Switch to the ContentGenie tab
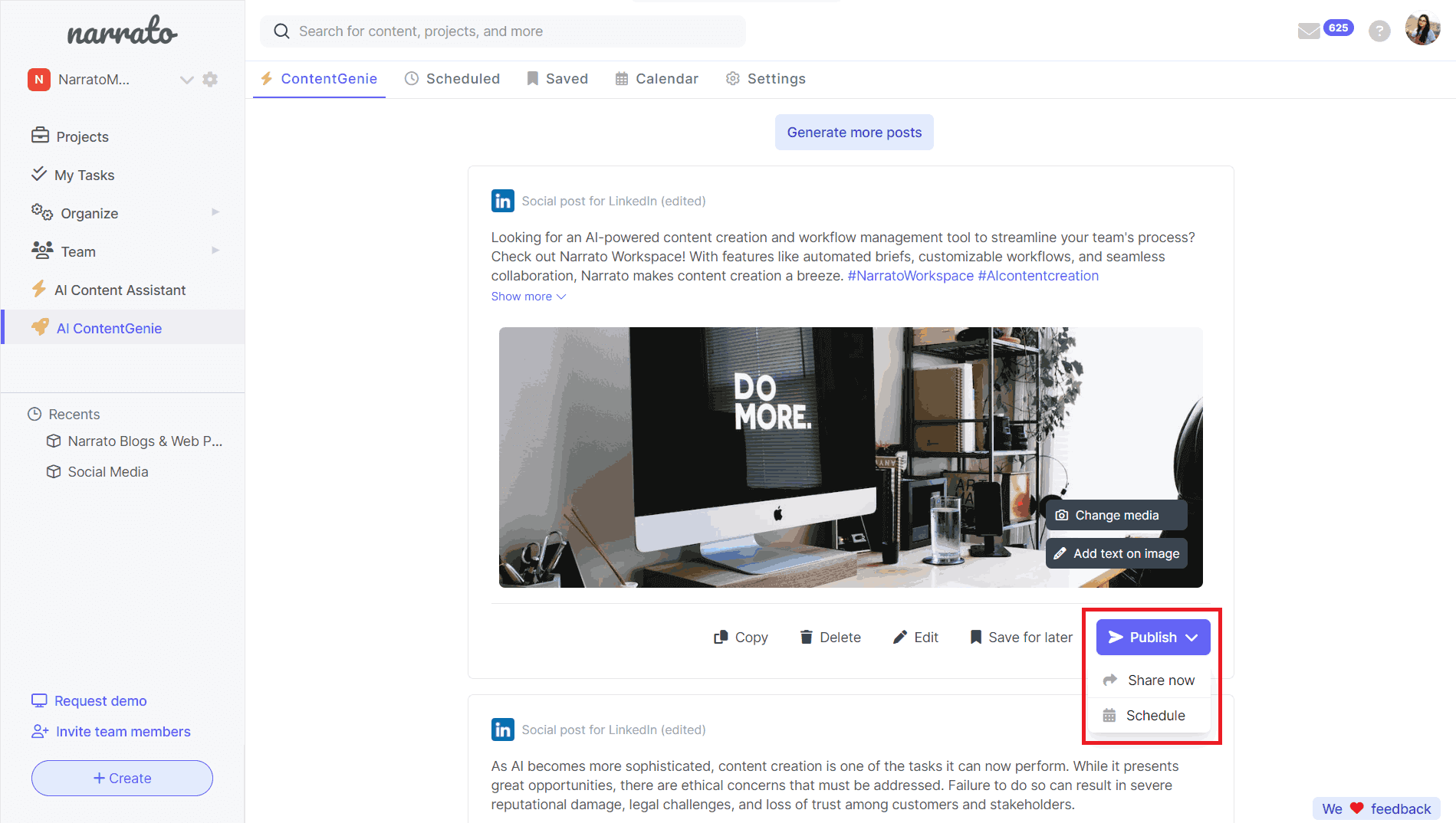Screen dimensions: 1456x823 tap(319, 79)
